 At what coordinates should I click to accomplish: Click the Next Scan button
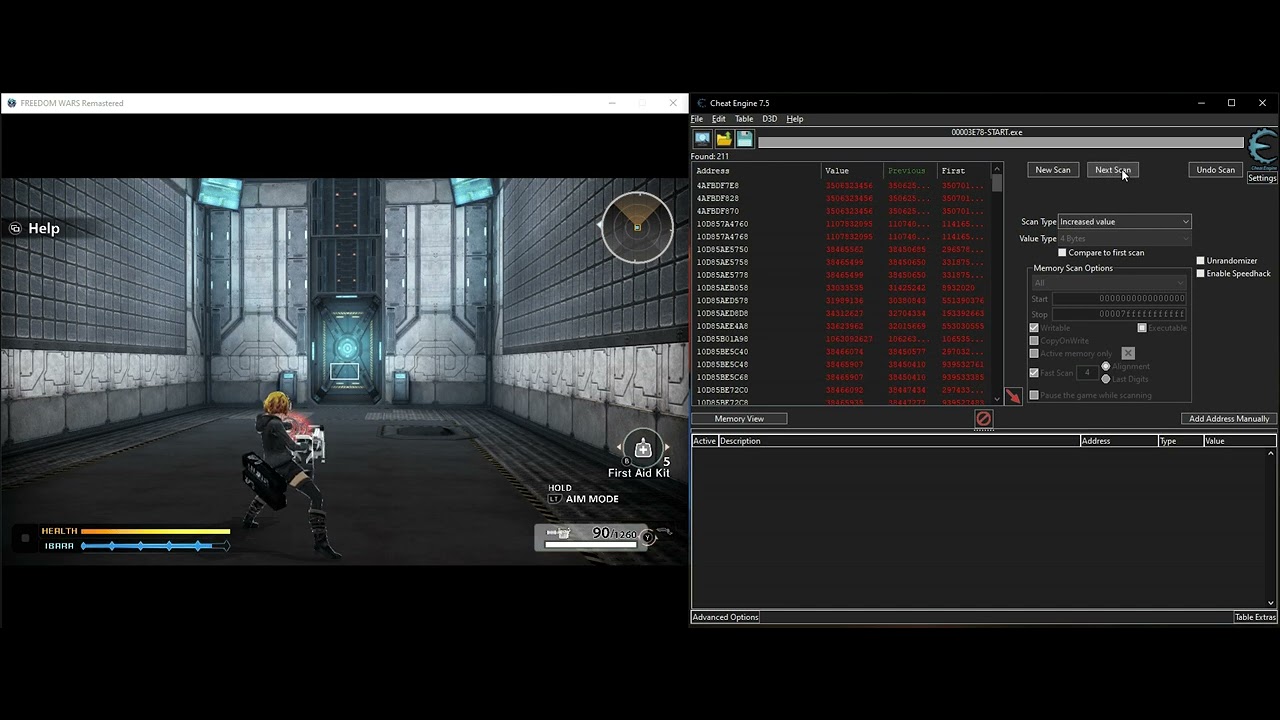pos(1112,170)
